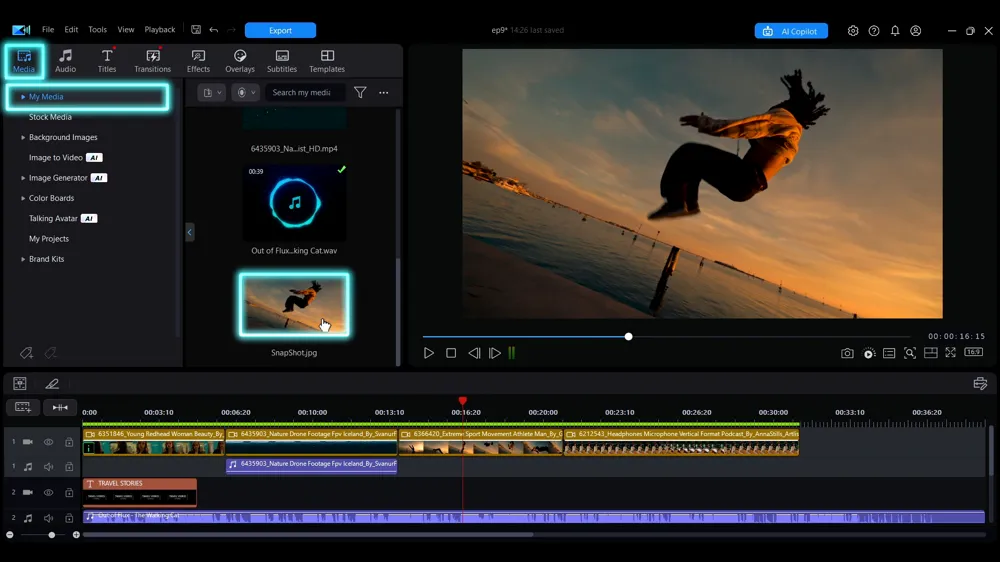Open the media filter funnel
The width and height of the screenshot is (1000, 562).
coord(360,92)
